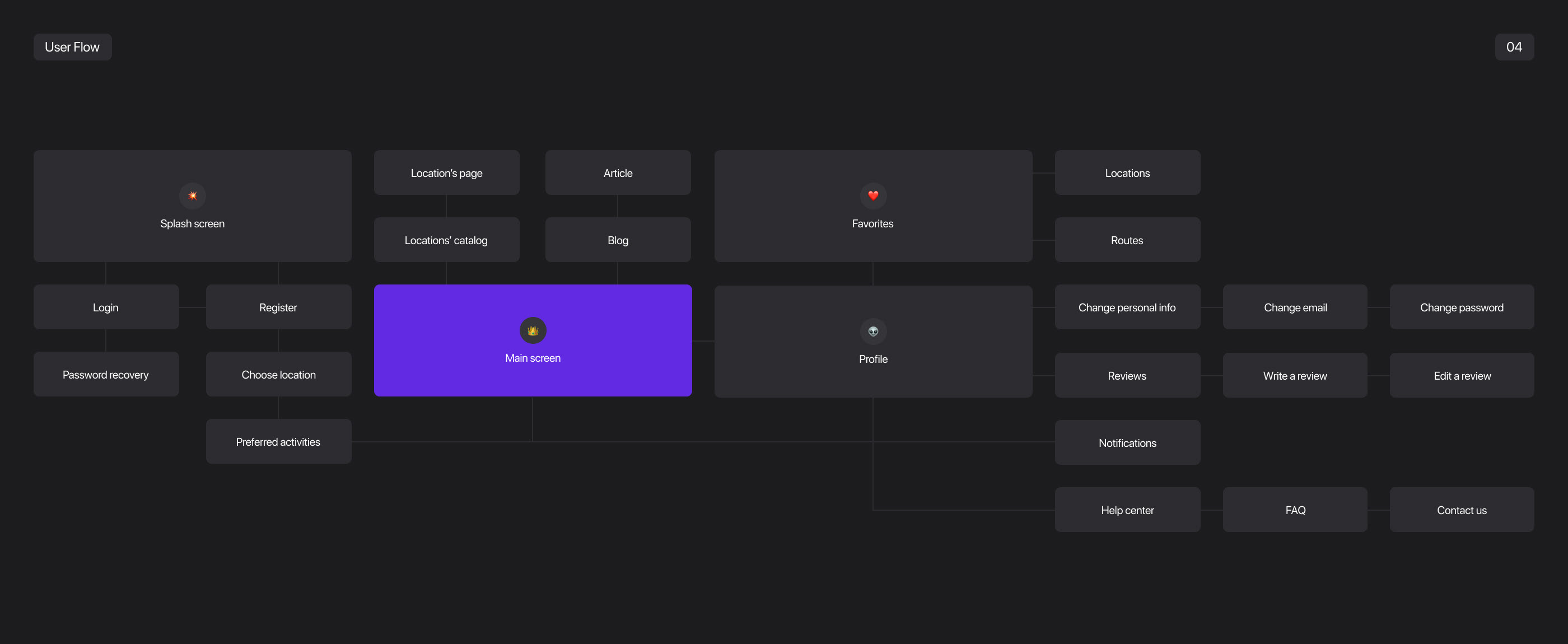Click the Help center node
Screen dimensions: 1568x644
click(x=1127, y=510)
